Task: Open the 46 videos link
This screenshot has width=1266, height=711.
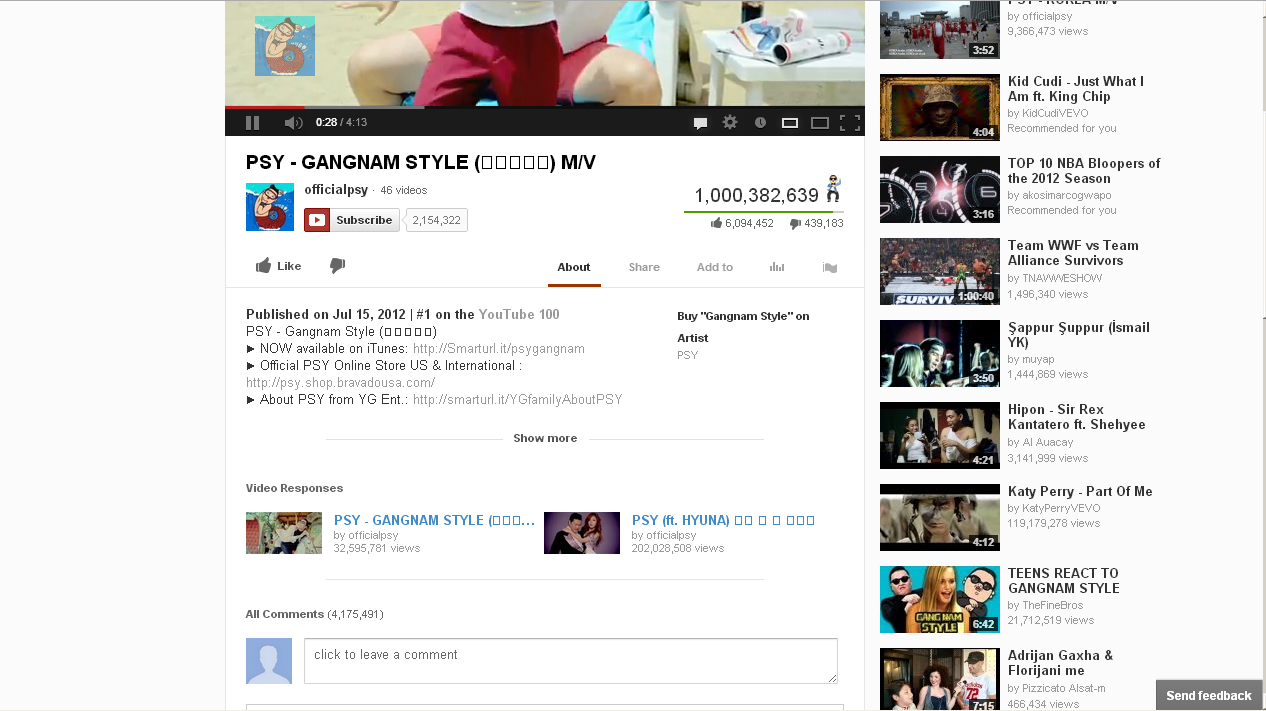Action: pyautogui.click(x=403, y=190)
